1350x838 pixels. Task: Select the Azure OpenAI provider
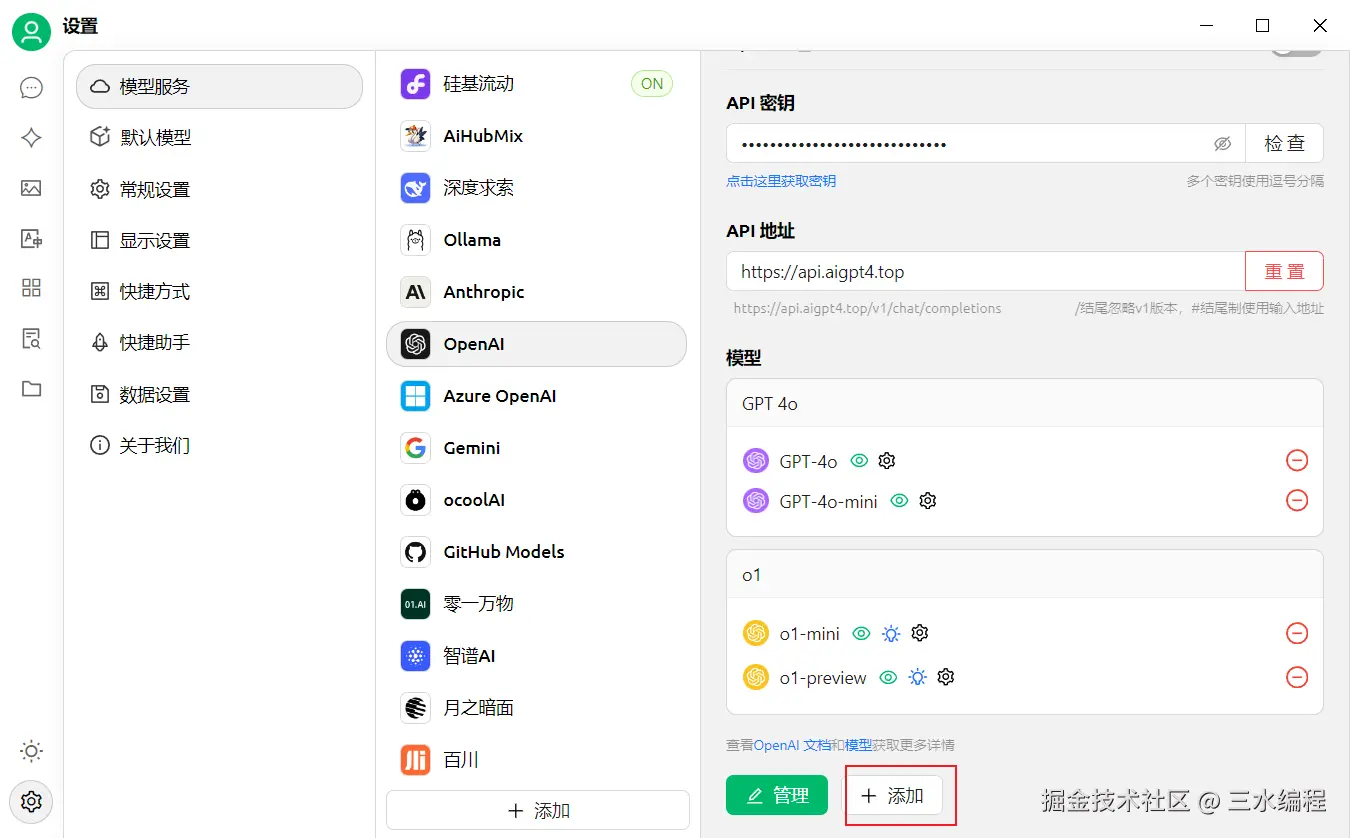[537, 396]
